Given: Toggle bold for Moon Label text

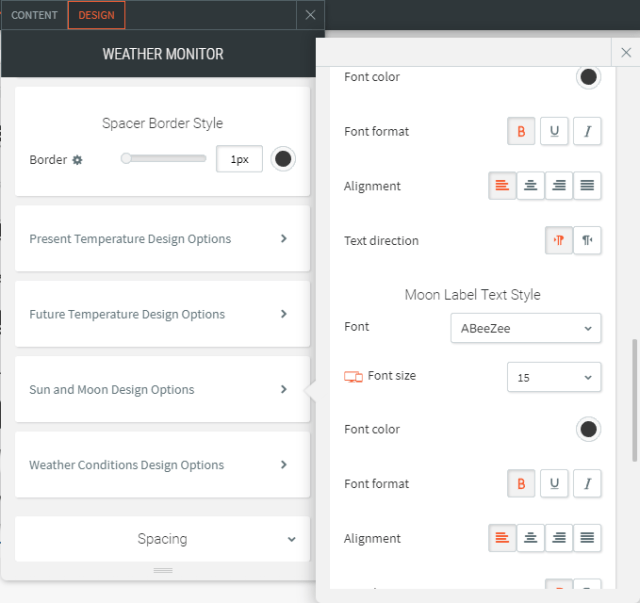Looking at the screenshot, I should [521, 484].
